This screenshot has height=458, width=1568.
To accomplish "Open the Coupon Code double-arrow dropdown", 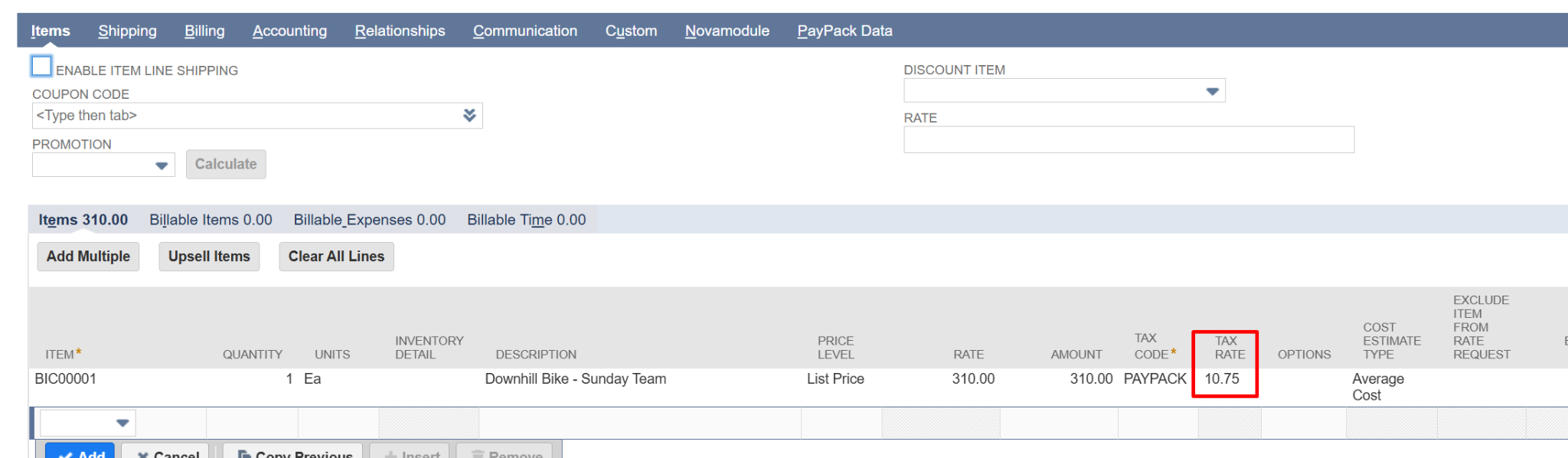I will click(469, 115).
